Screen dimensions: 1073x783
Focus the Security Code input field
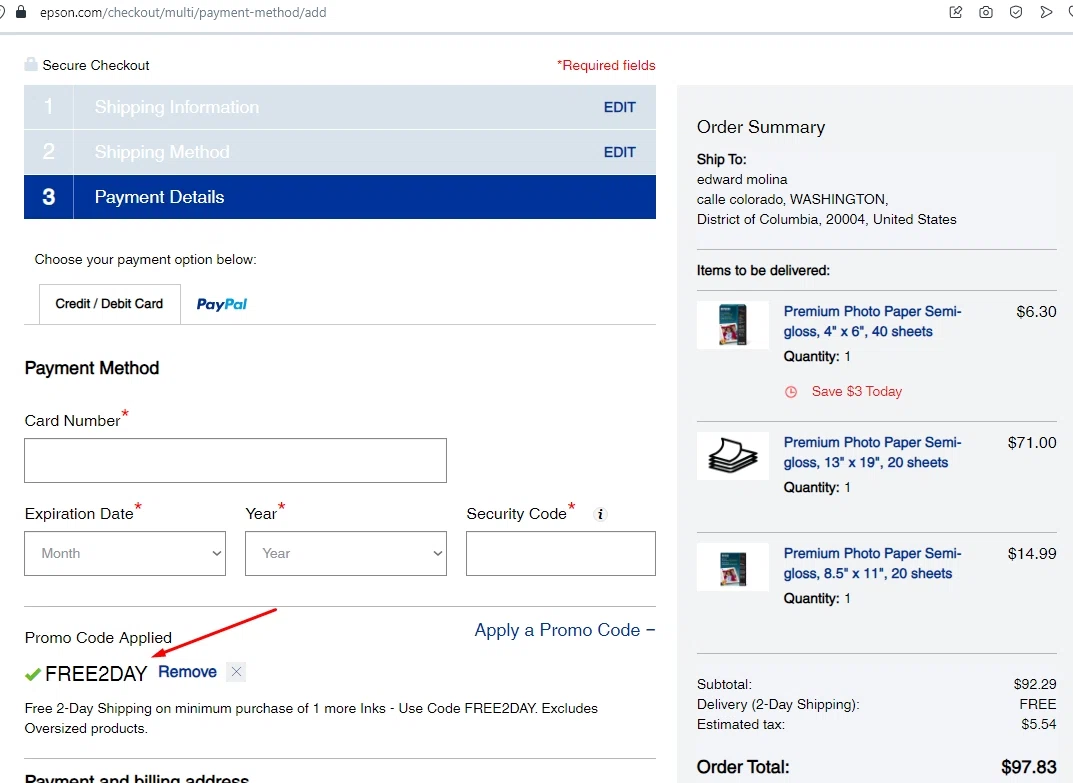(561, 553)
